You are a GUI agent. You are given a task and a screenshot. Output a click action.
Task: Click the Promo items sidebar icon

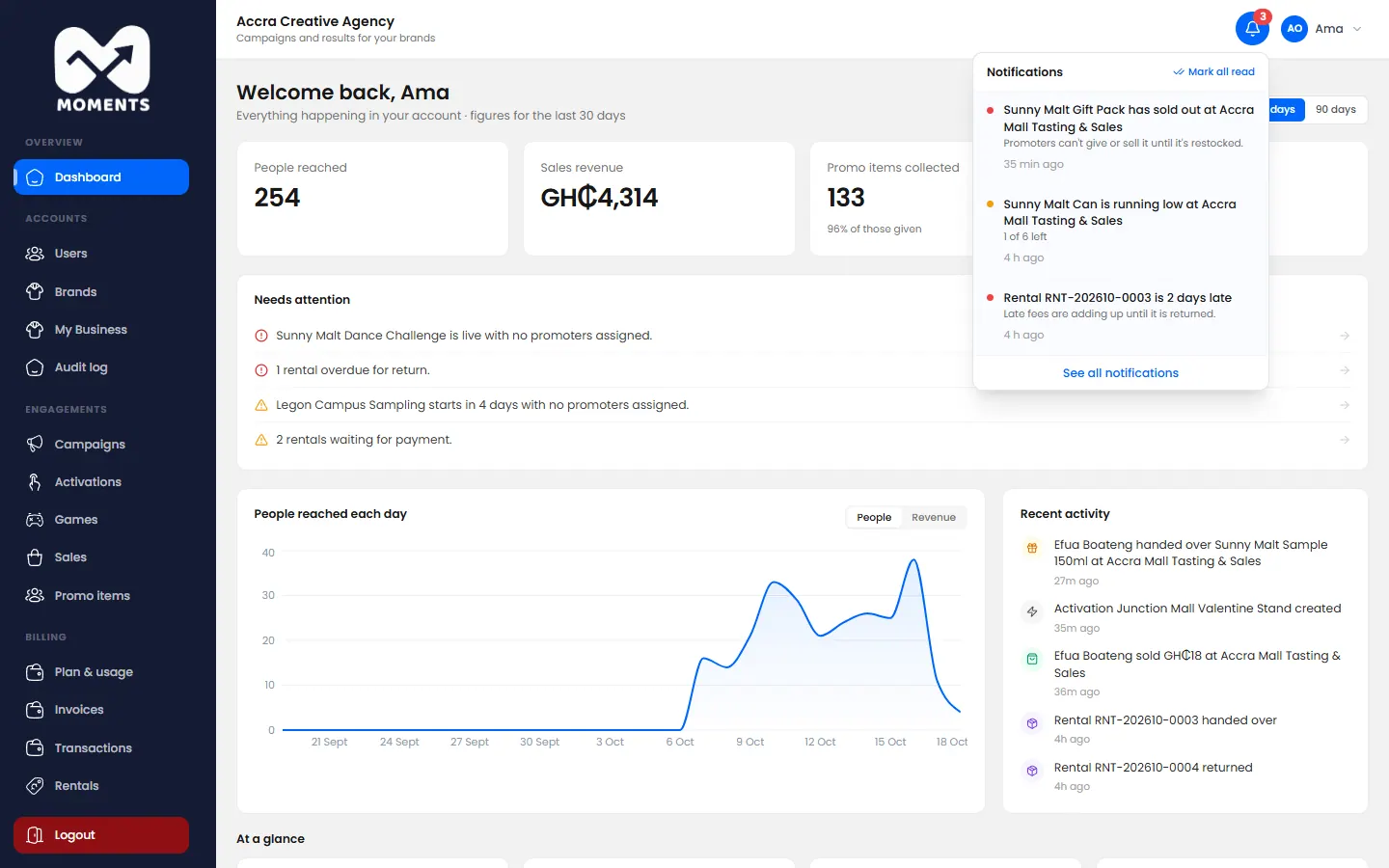(x=35, y=595)
